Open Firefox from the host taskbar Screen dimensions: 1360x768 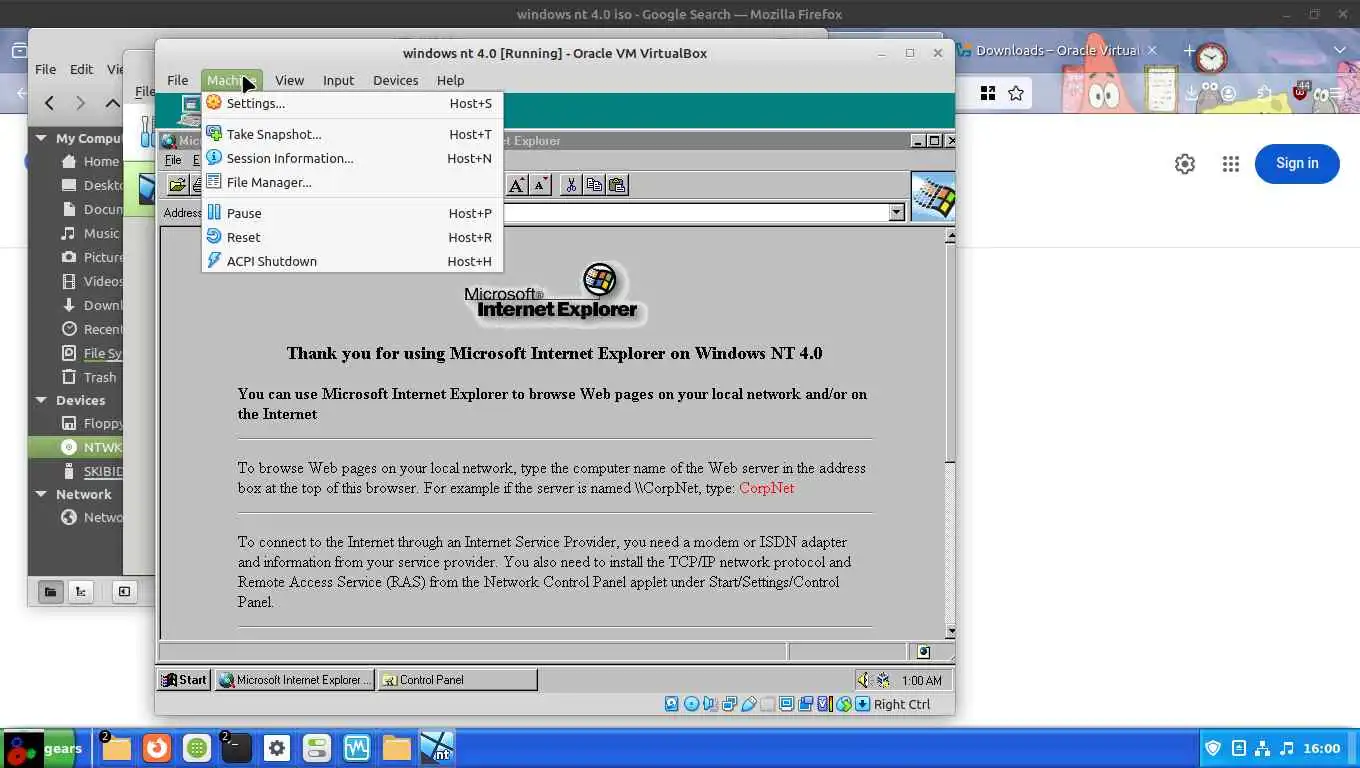156,748
